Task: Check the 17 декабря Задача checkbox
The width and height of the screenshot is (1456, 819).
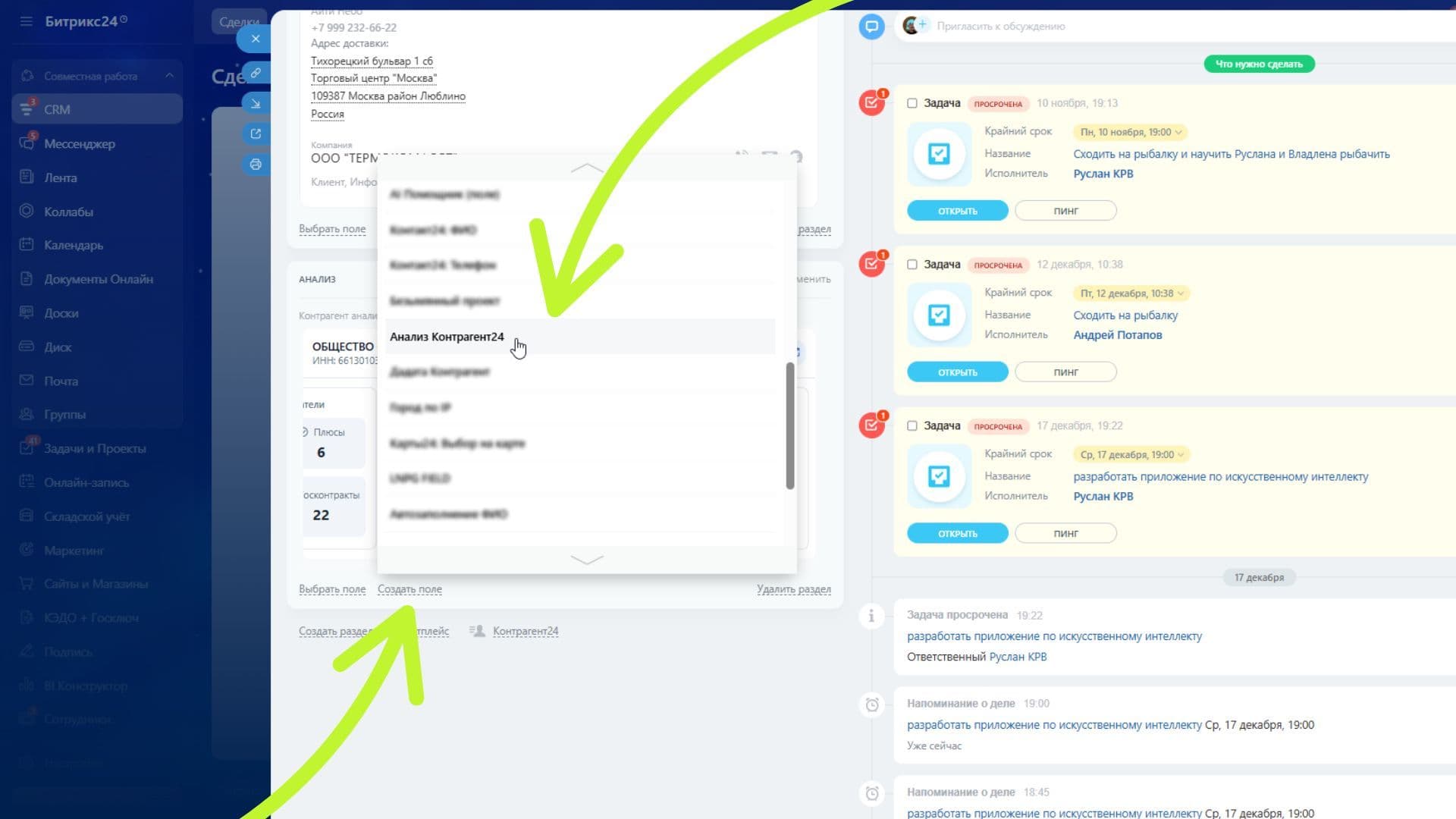Action: (x=912, y=426)
